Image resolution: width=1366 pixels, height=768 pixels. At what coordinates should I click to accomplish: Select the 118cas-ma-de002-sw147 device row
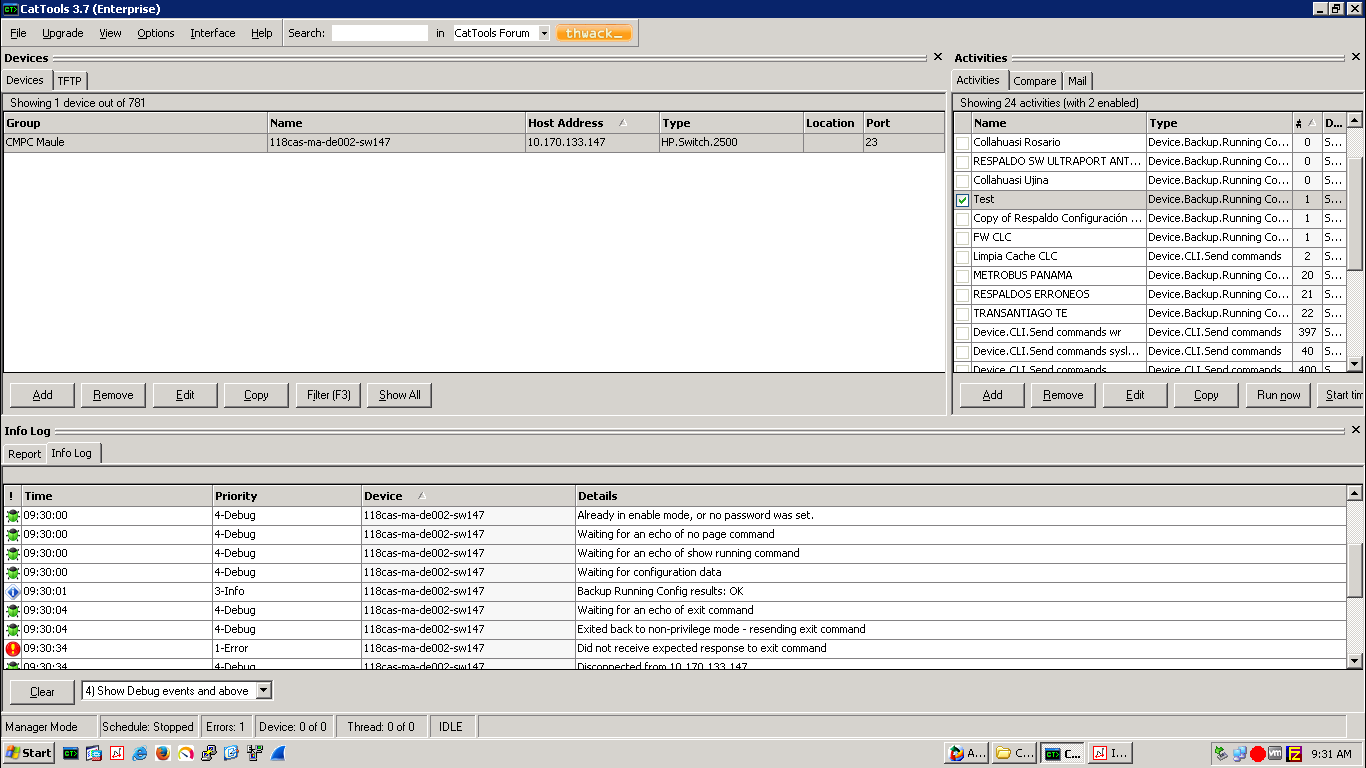tap(474, 142)
